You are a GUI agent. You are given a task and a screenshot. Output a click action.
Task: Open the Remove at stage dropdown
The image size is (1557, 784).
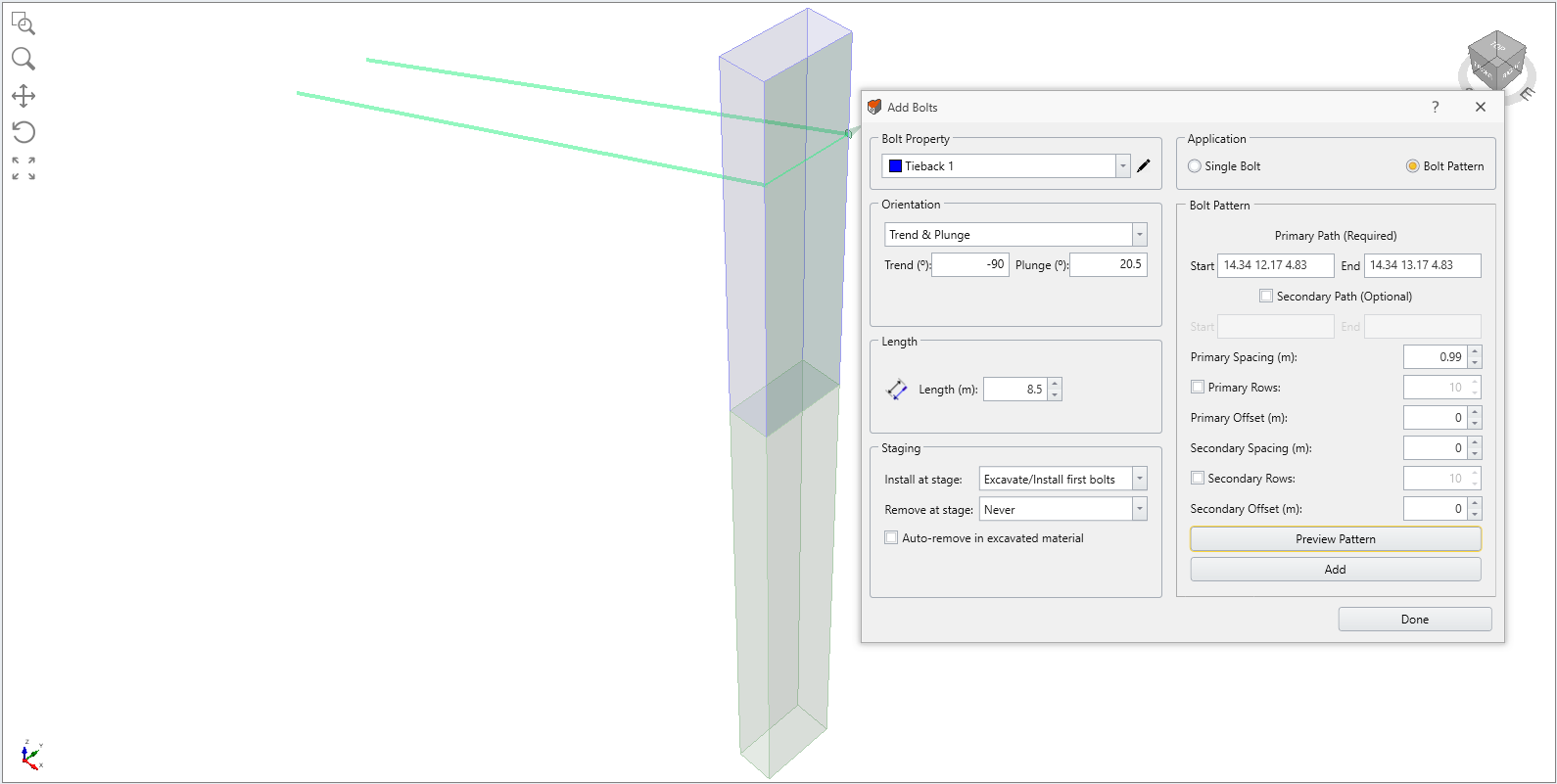pyautogui.click(x=1139, y=509)
